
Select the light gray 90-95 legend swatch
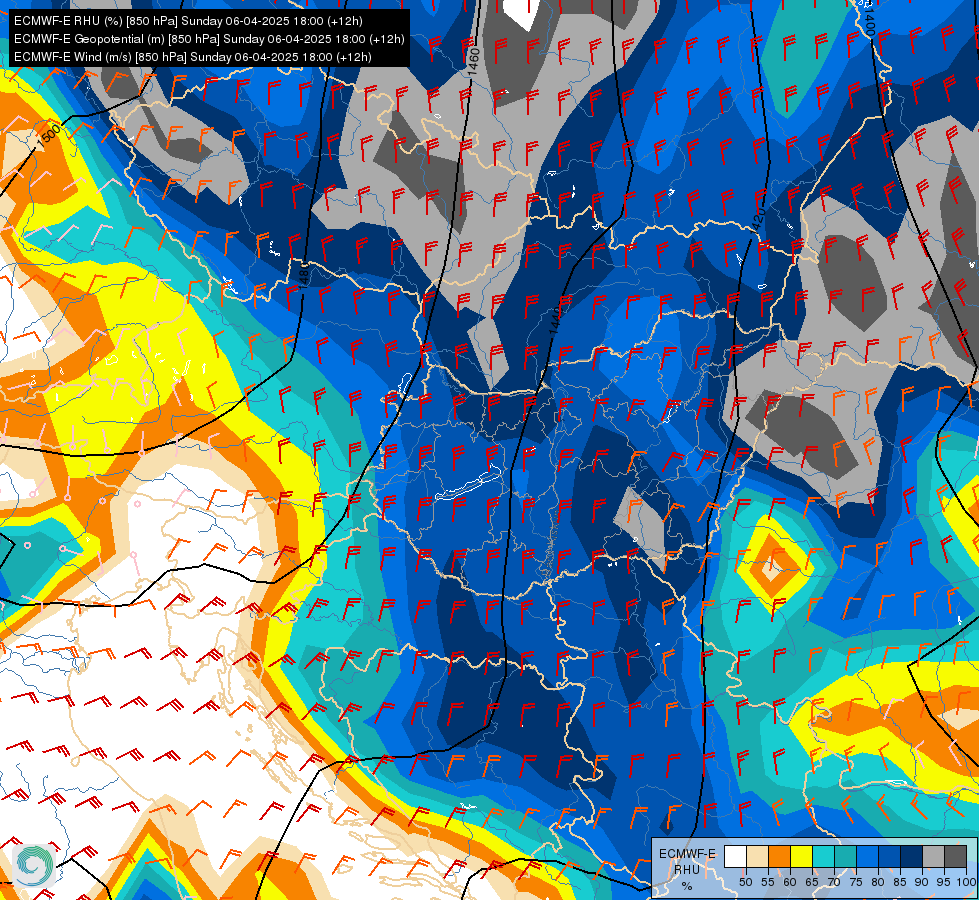[x=932, y=856]
